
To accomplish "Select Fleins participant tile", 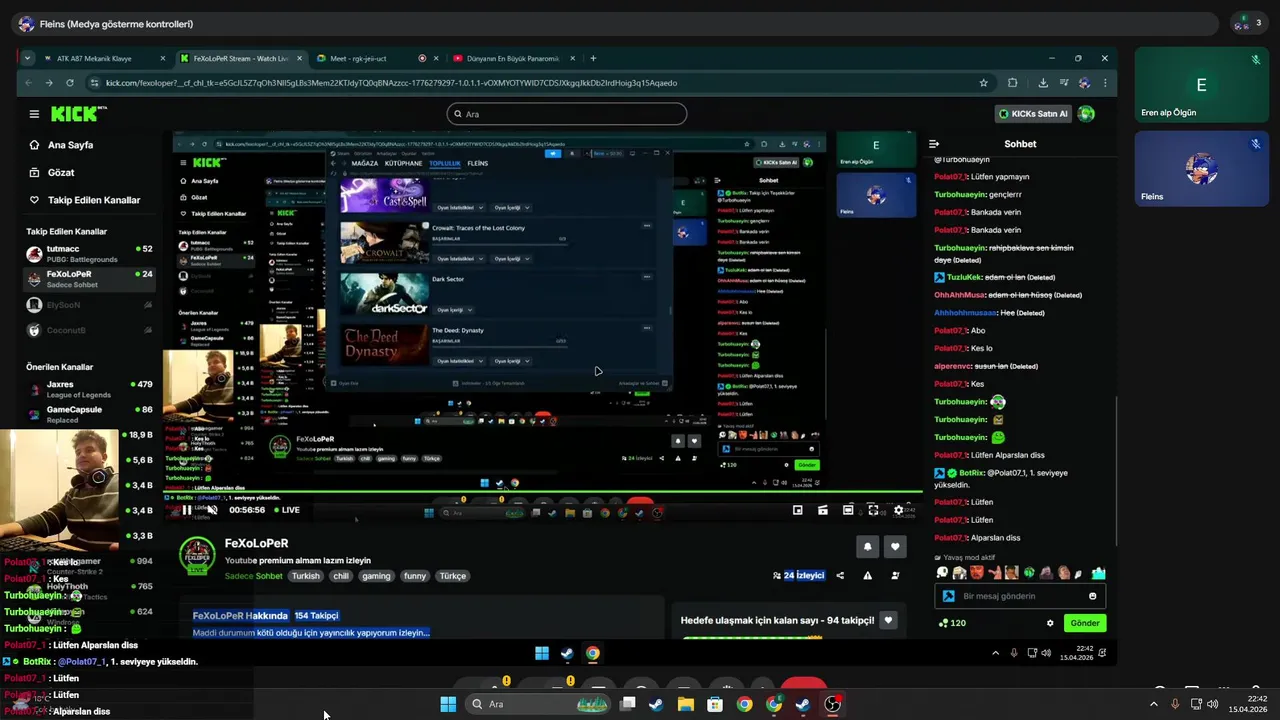I will (1201, 168).
